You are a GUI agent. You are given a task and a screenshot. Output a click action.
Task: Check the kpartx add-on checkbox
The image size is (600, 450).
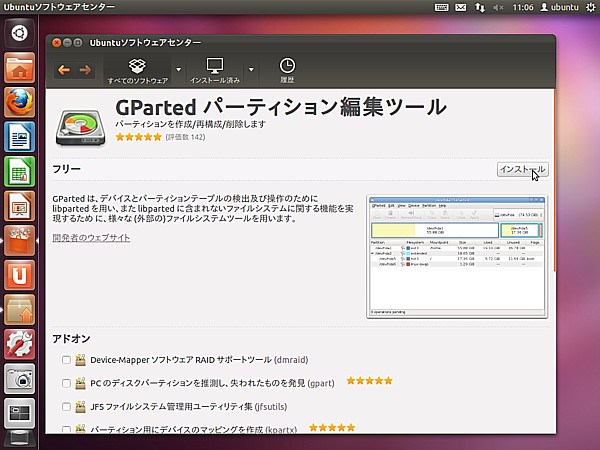[x=66, y=429]
